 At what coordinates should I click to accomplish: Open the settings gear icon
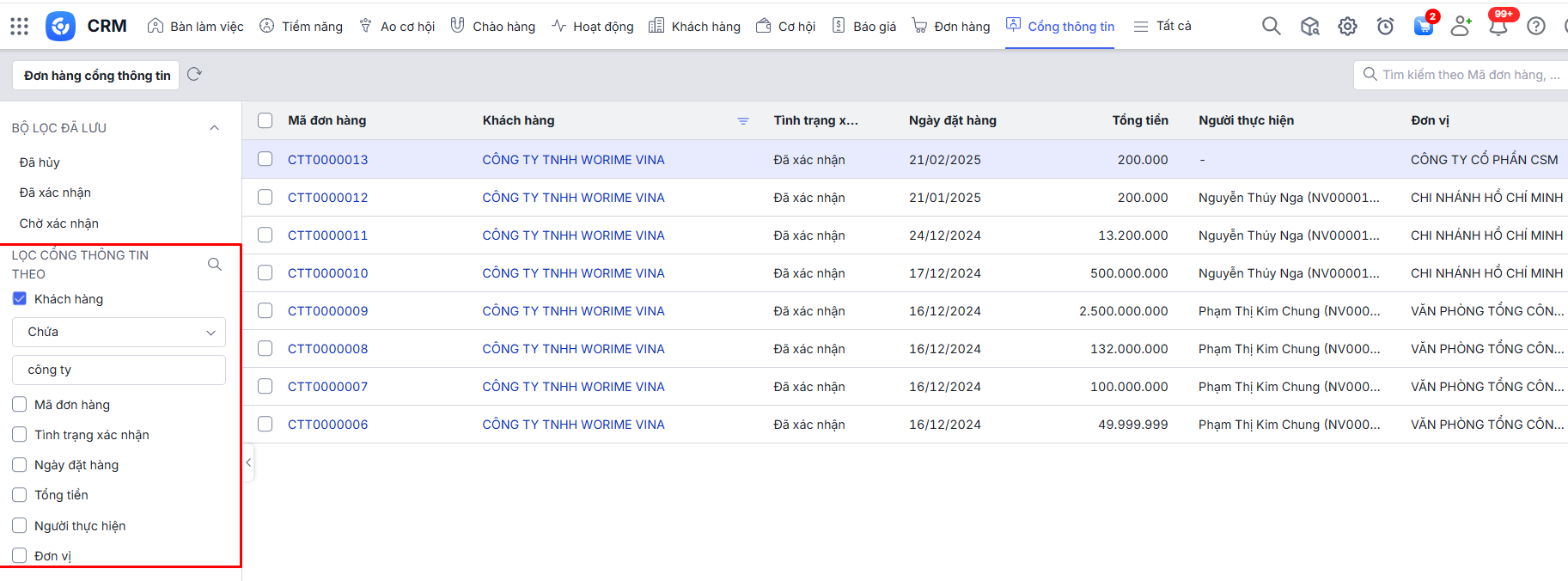[x=1347, y=27]
